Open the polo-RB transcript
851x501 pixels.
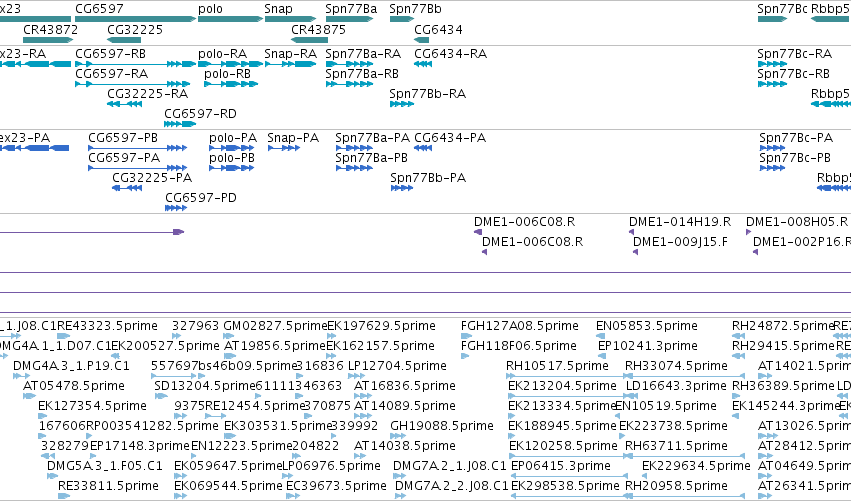point(231,84)
